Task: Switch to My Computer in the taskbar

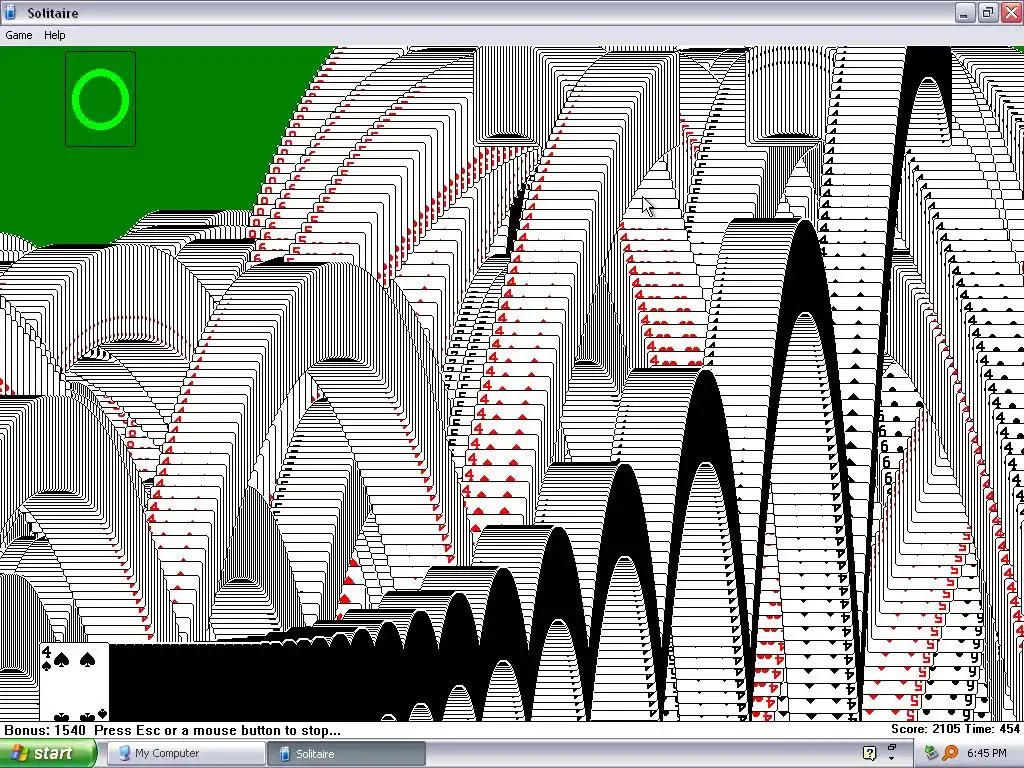Action: (x=186, y=754)
